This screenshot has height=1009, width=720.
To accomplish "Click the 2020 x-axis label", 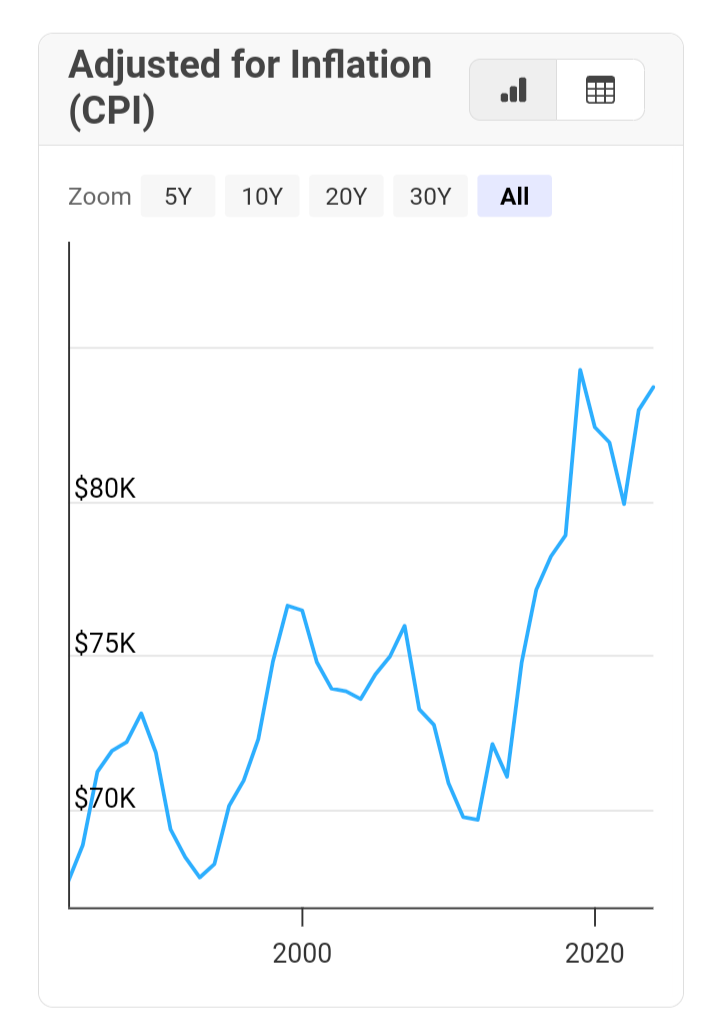I will [595, 953].
